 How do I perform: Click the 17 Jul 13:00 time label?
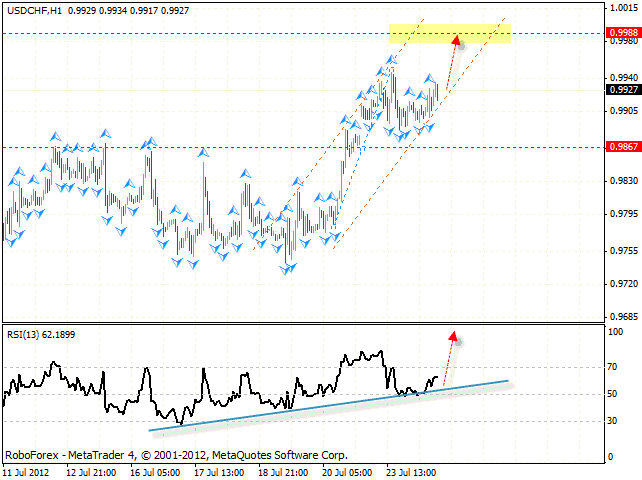tap(219, 473)
